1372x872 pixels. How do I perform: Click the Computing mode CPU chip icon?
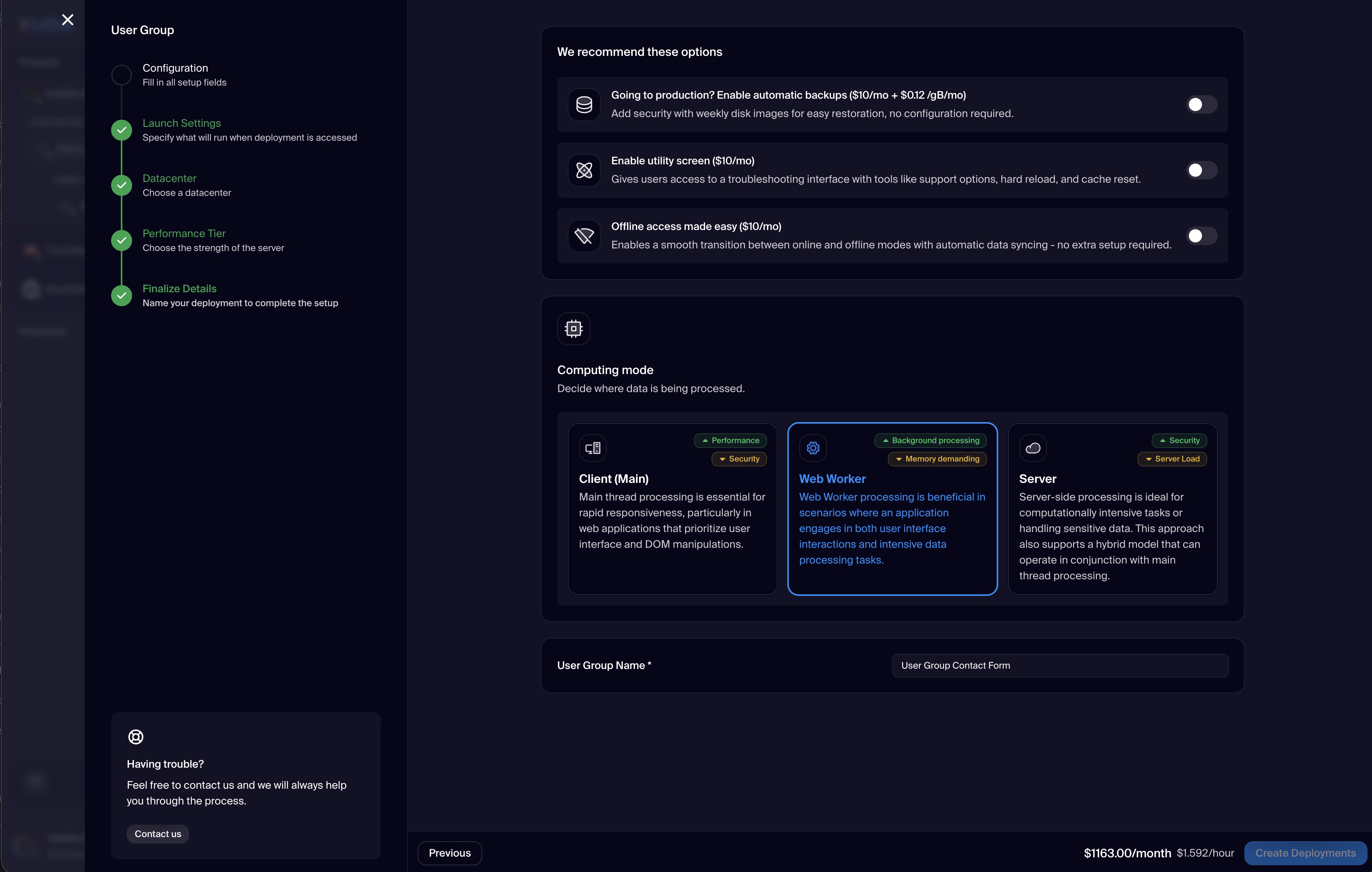coord(573,329)
